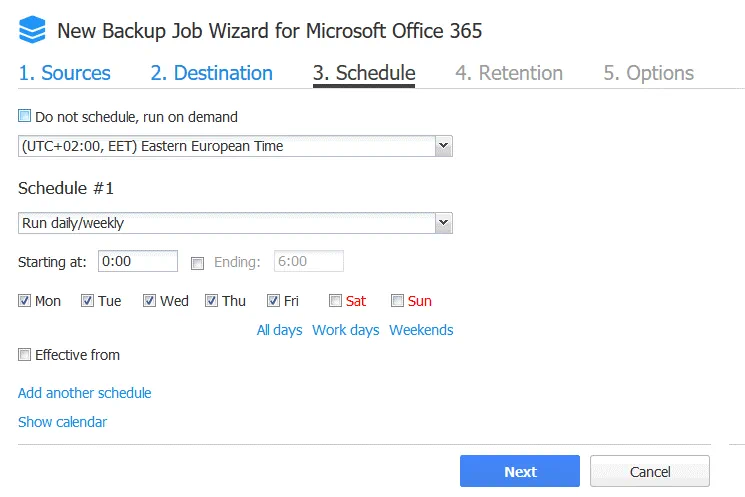Click Add another schedule link
This screenshot has height=497, width=745.
(85, 393)
